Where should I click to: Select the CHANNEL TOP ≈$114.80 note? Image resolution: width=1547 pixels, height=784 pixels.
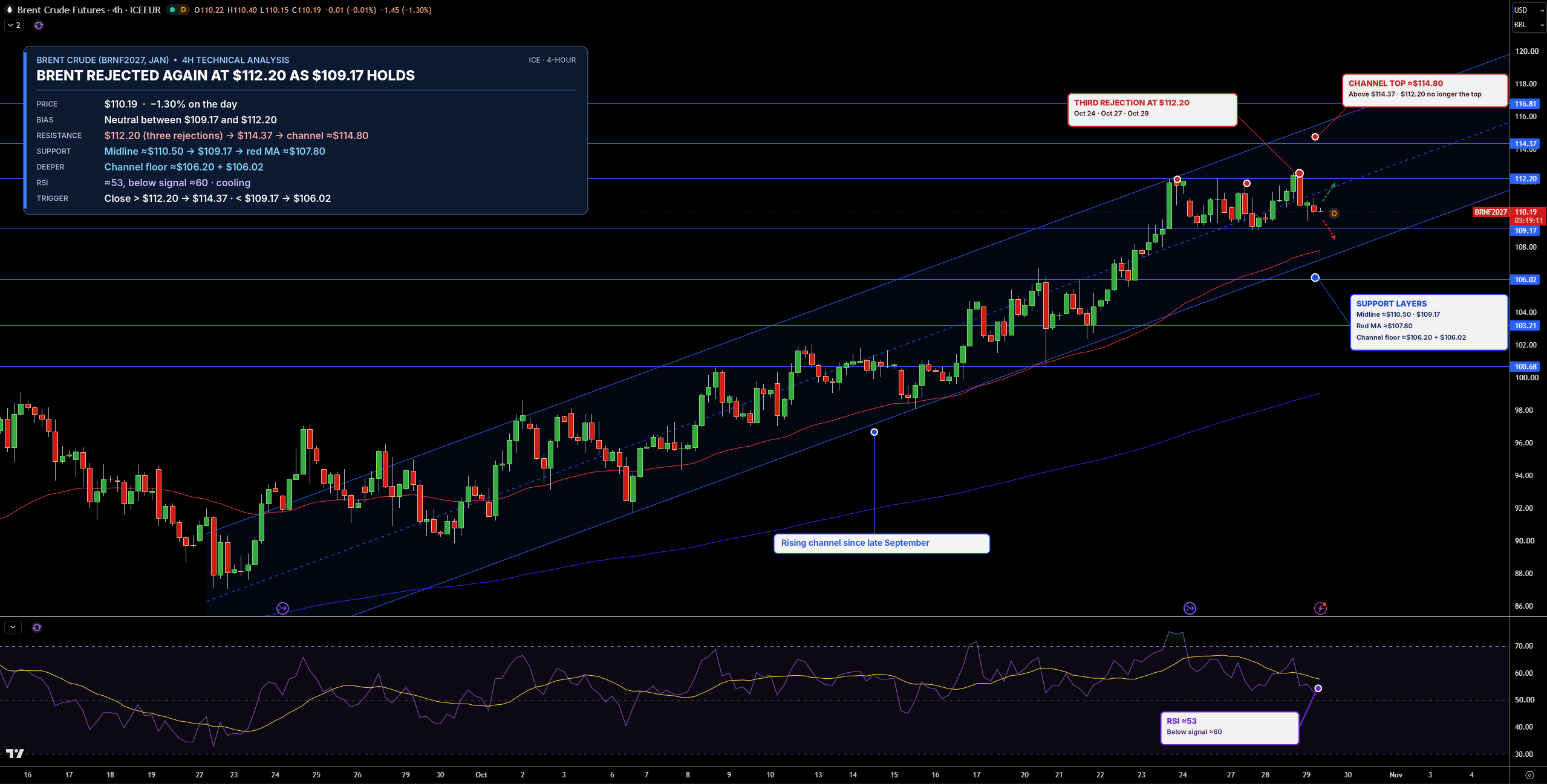[x=1424, y=90]
